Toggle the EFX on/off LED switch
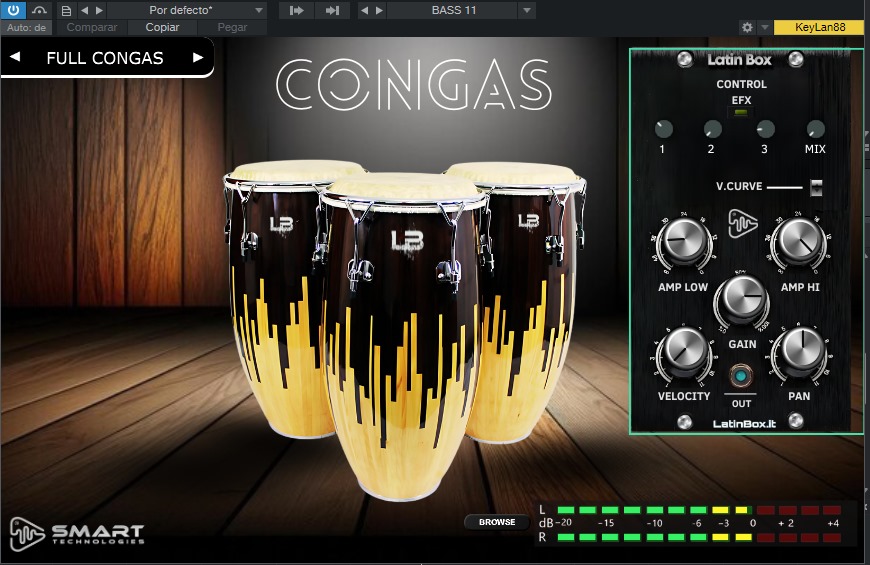This screenshot has height=565, width=870. (x=741, y=113)
